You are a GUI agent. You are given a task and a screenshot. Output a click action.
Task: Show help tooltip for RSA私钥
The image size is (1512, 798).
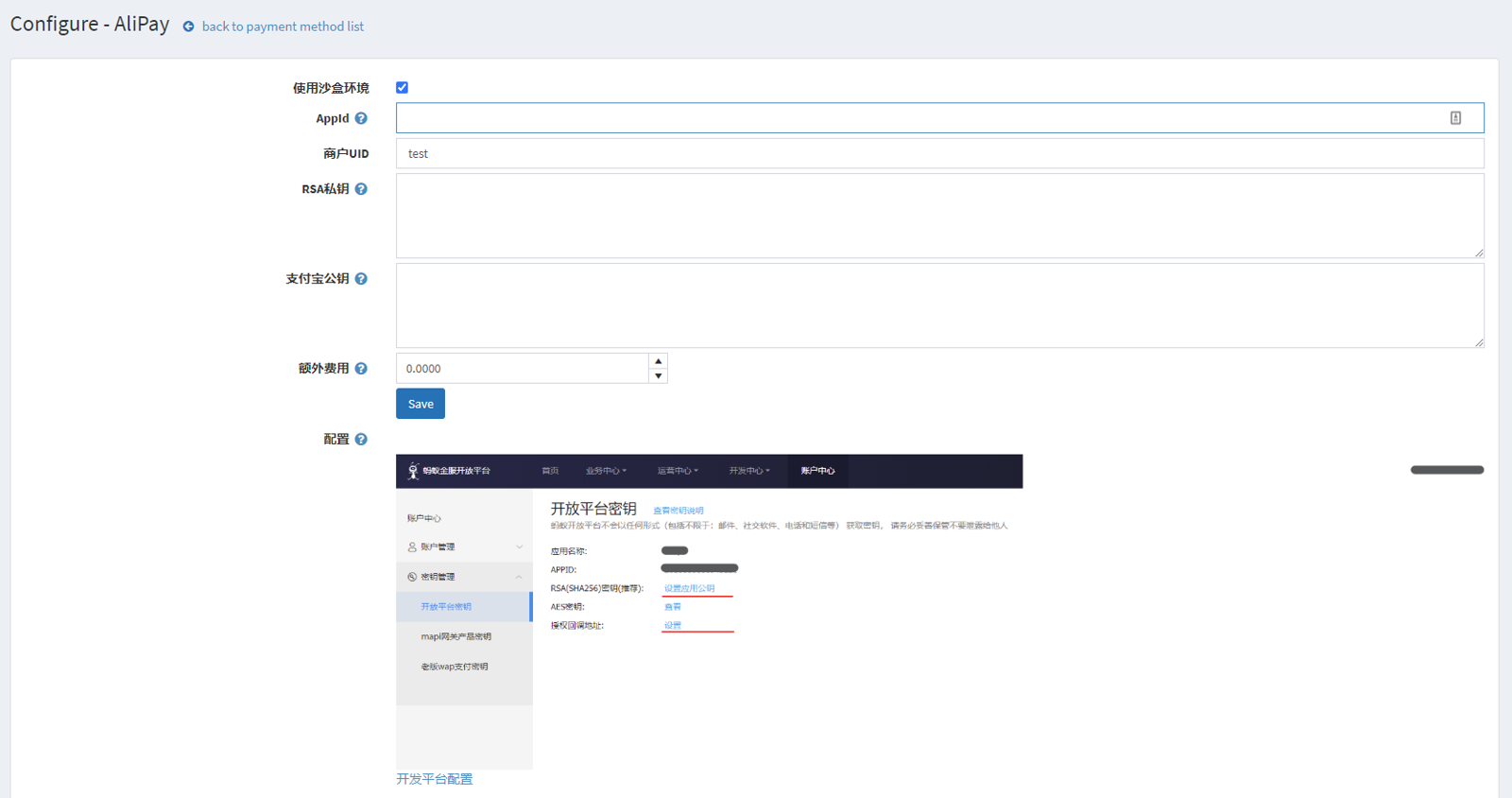click(361, 189)
